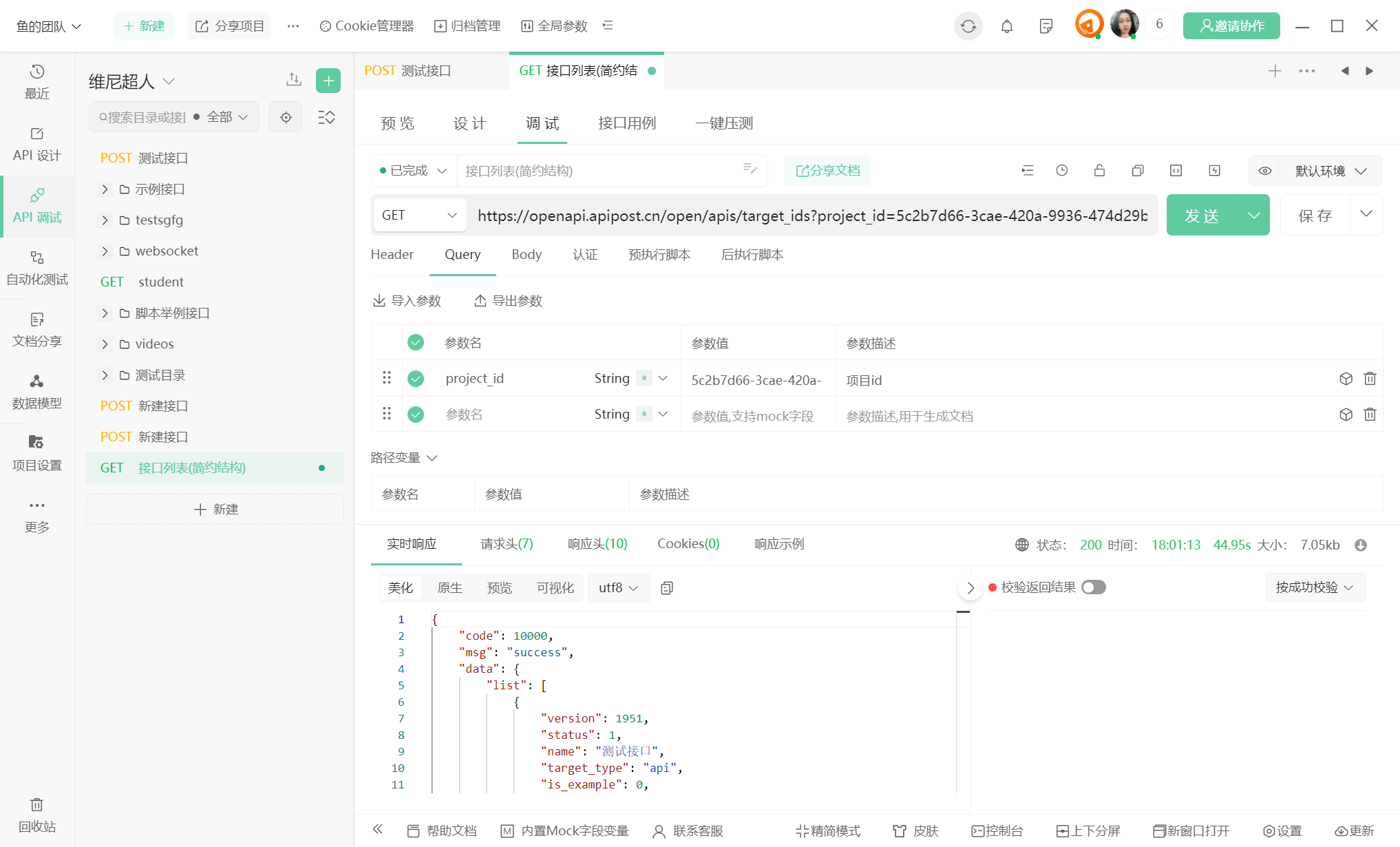This screenshot has height=847, width=1400.
Task: Delete the project_id parameter row
Action: tap(1370, 379)
